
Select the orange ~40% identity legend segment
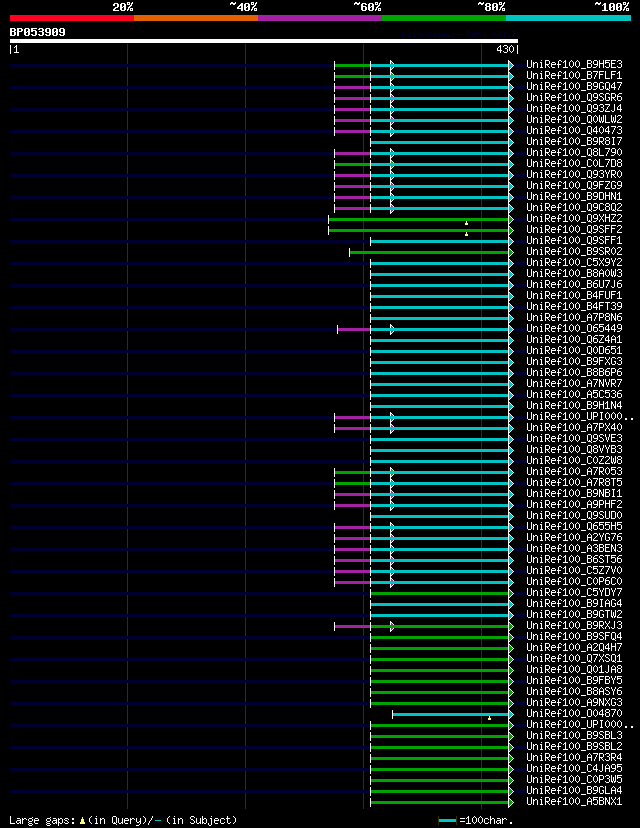pyautogui.click(x=196, y=18)
